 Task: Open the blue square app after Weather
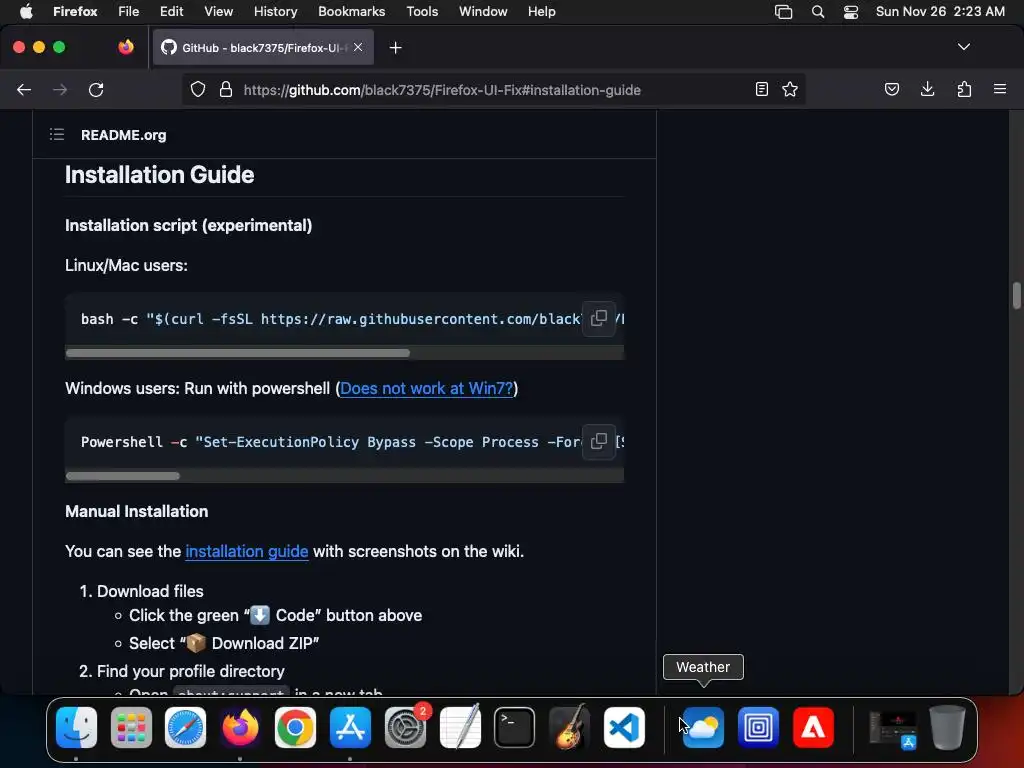tap(758, 728)
